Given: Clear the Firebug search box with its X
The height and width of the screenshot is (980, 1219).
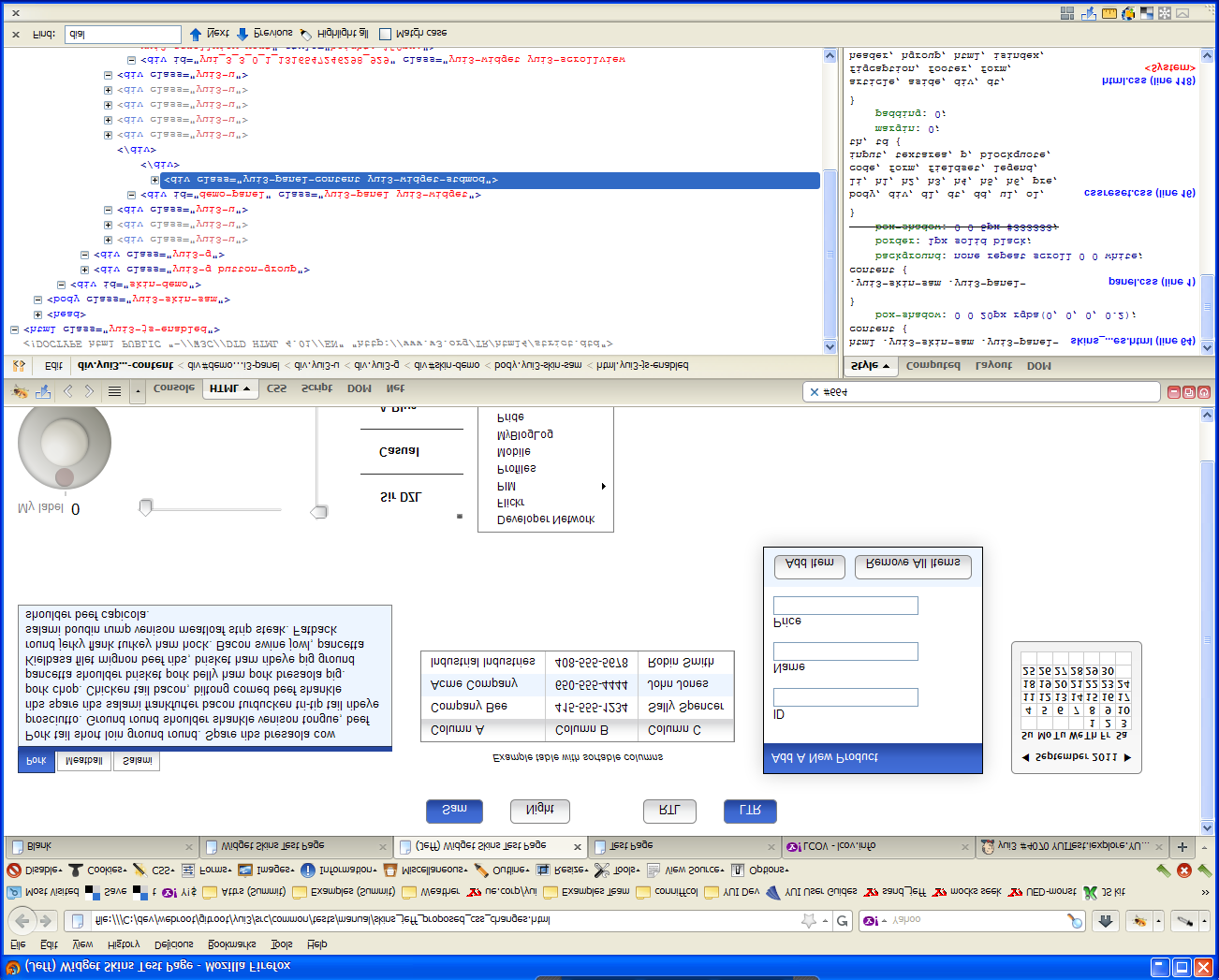Looking at the screenshot, I should (x=814, y=392).
